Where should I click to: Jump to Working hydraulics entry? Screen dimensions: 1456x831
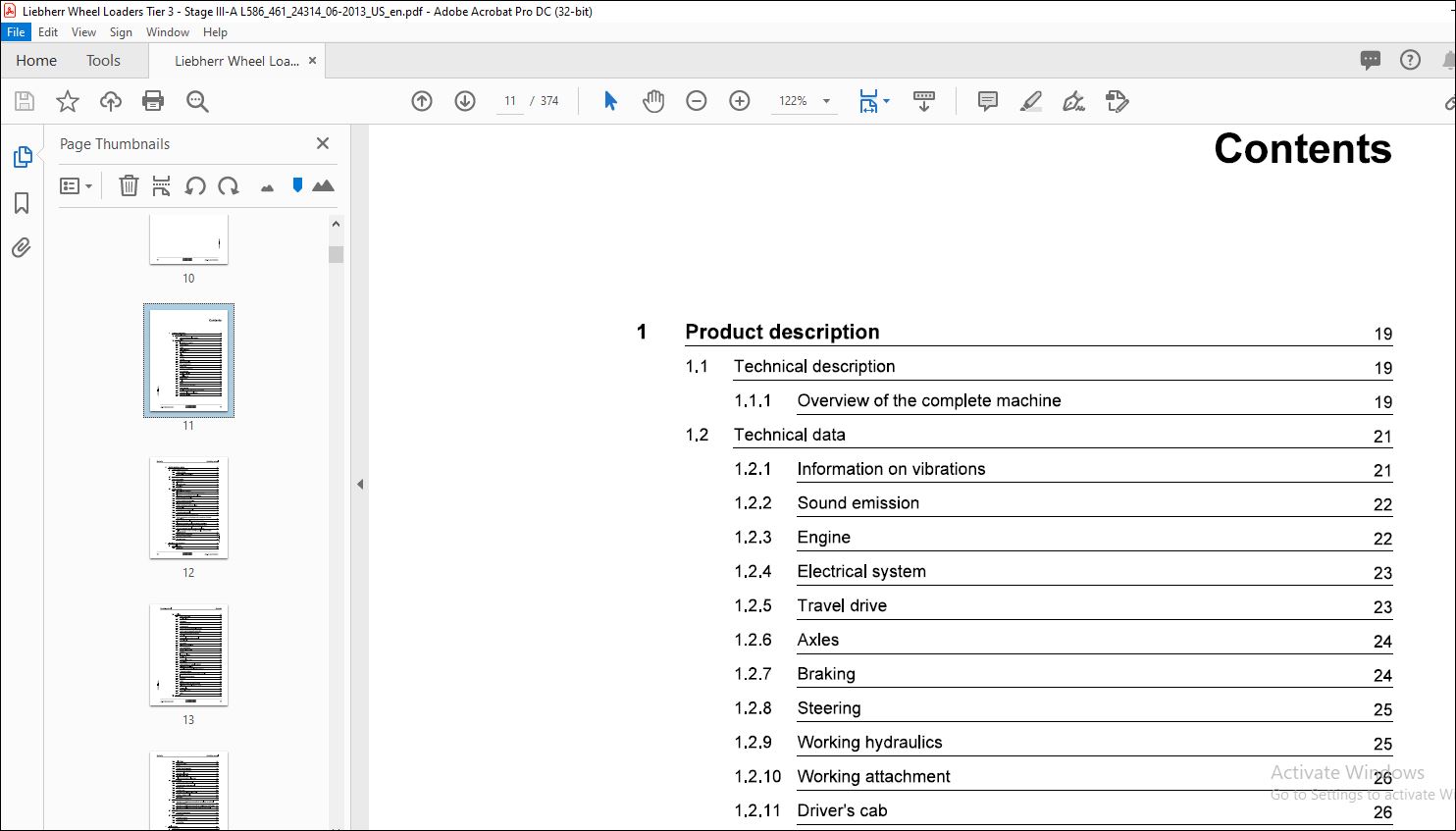tap(869, 743)
